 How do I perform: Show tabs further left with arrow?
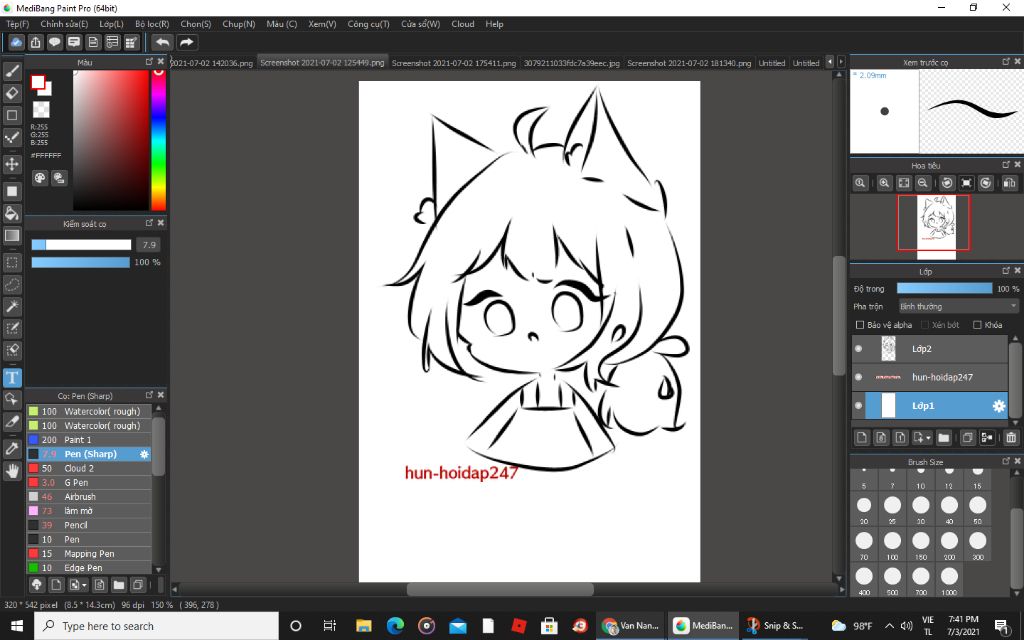coord(829,62)
